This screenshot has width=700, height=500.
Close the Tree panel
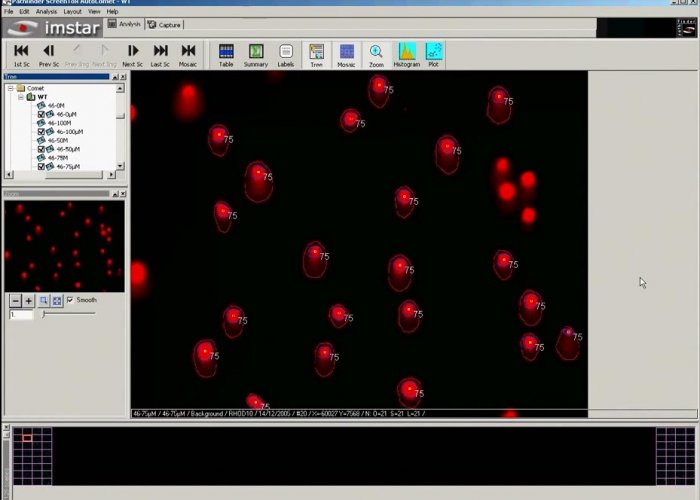pos(123,77)
